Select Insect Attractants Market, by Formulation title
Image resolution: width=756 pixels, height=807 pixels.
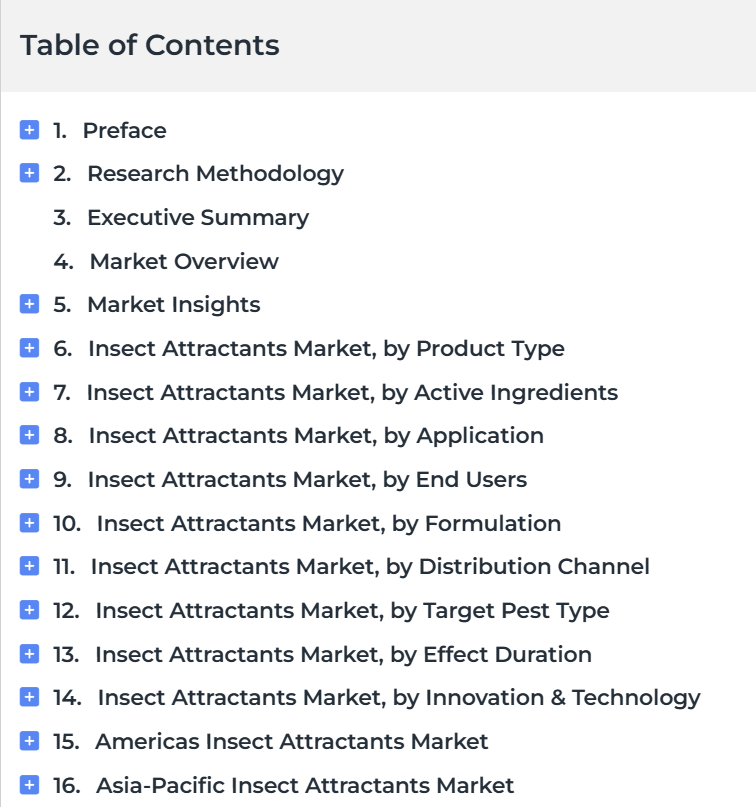coord(329,524)
